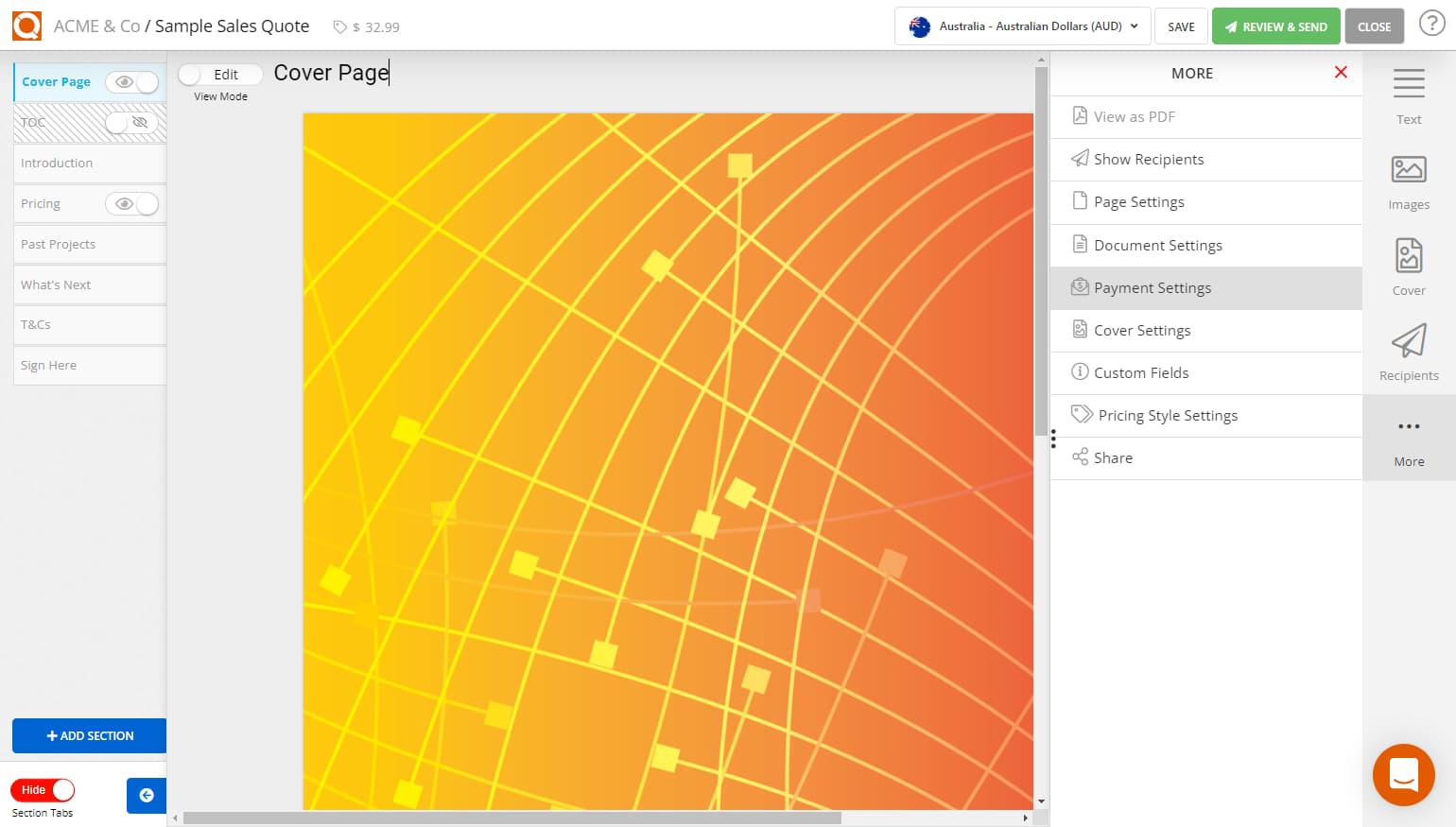
Task: Close the MORE panel with red X
Action: click(x=1340, y=73)
